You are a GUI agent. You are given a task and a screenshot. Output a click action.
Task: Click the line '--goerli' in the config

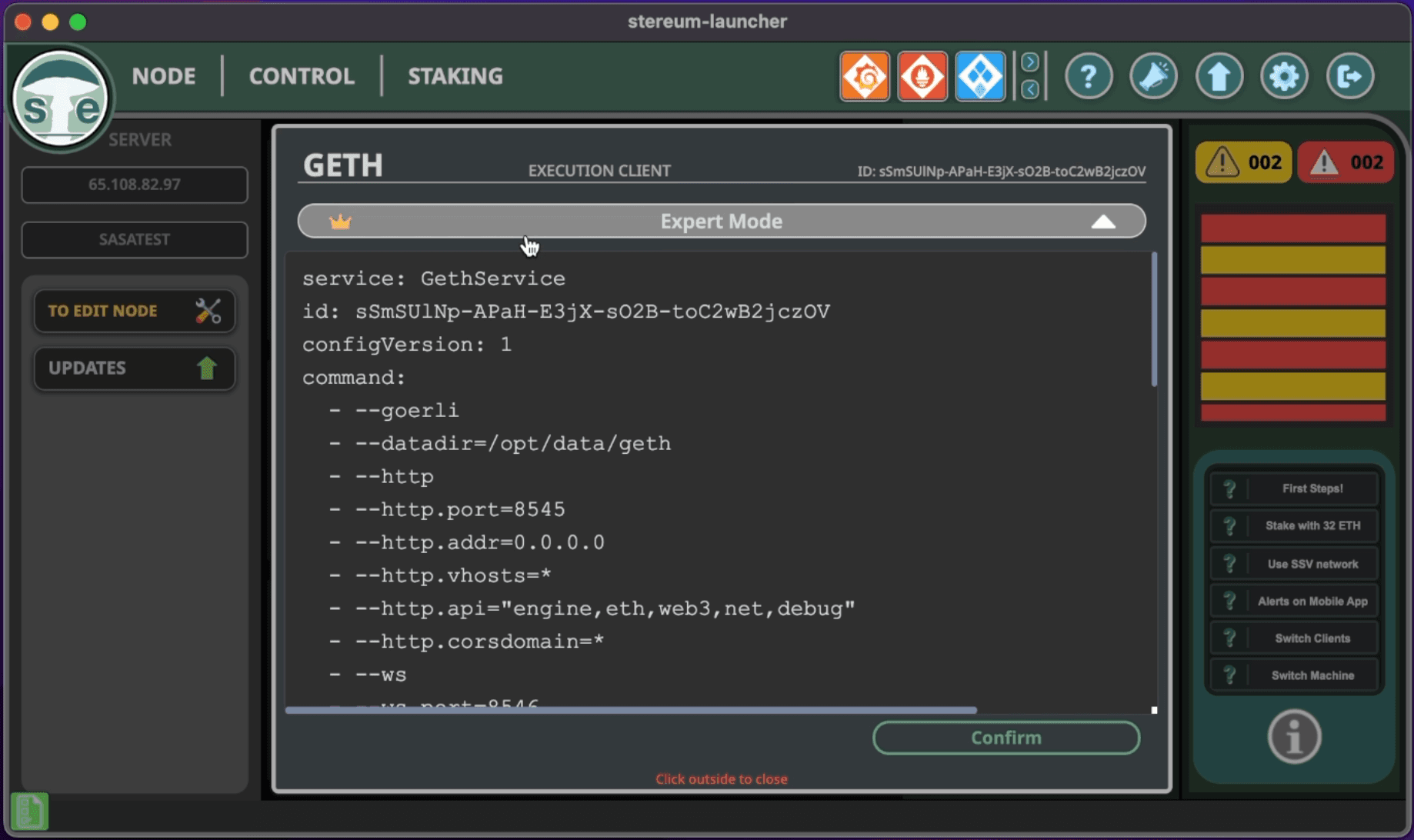click(394, 410)
